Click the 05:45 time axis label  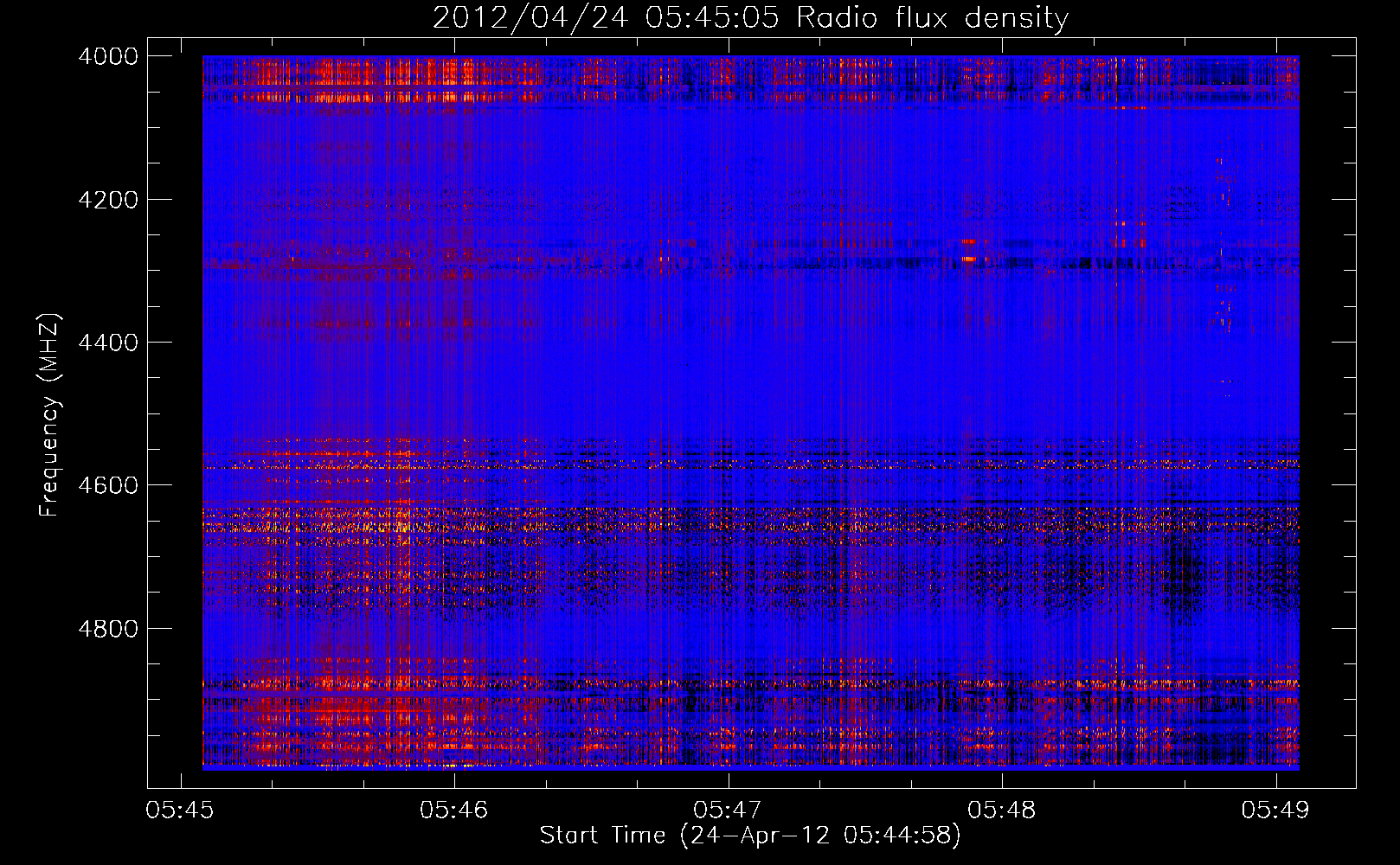pyautogui.click(x=180, y=811)
